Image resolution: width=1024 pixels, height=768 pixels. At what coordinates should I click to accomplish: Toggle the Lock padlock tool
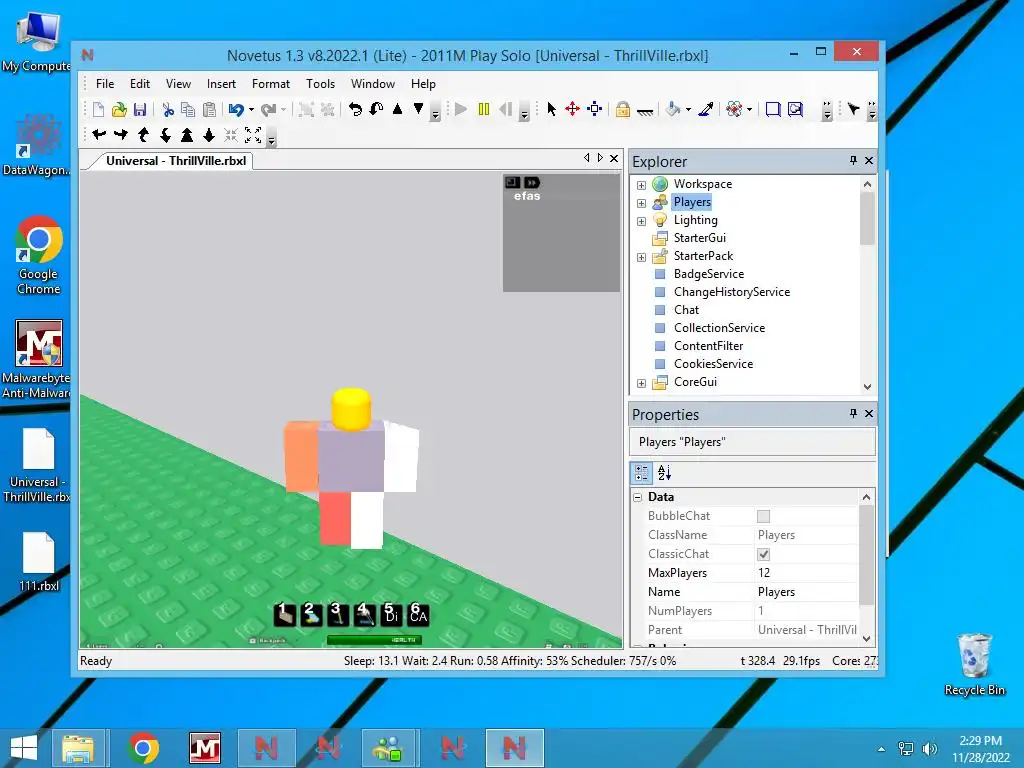622,110
